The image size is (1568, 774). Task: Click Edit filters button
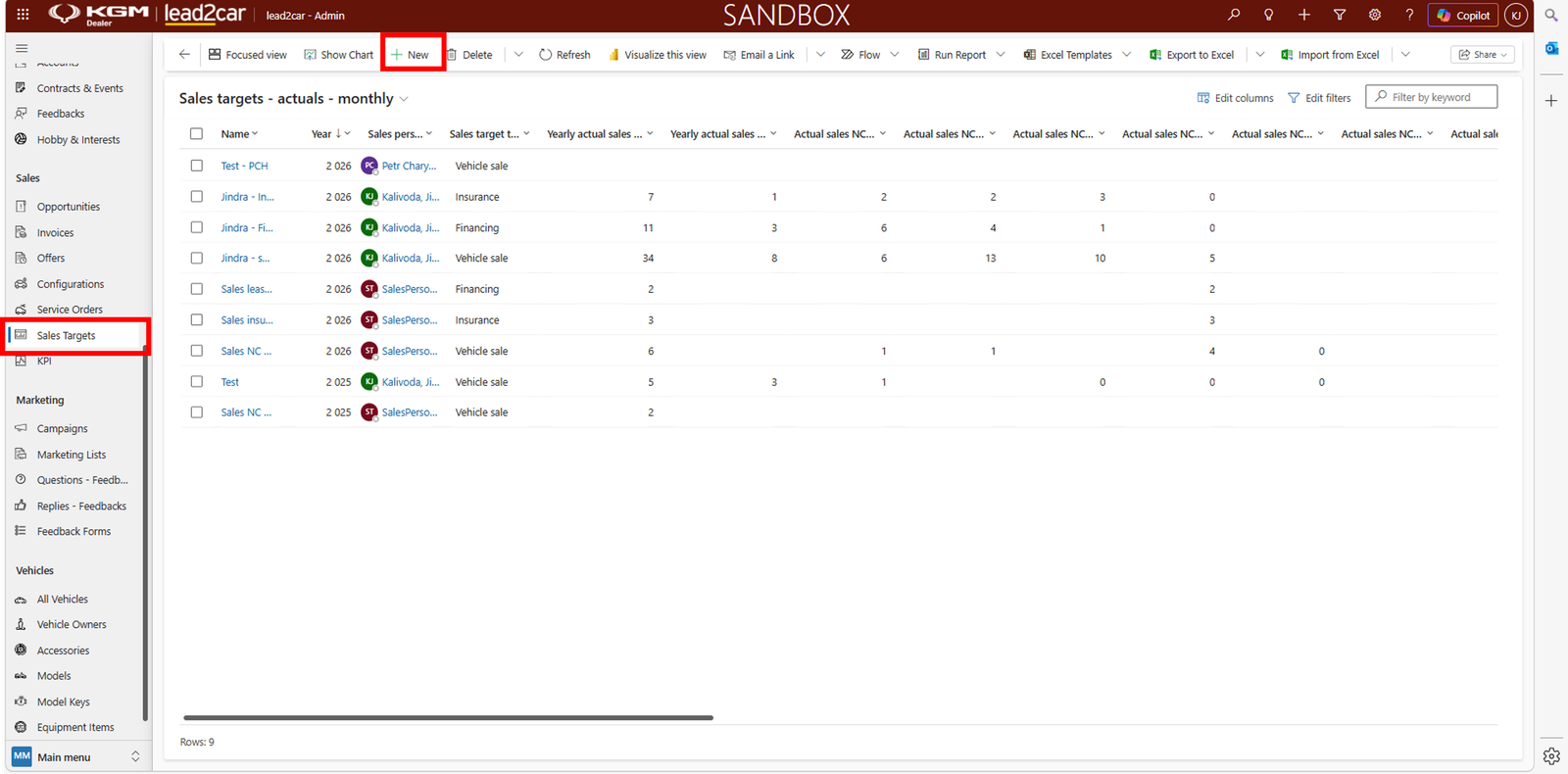(x=1319, y=98)
